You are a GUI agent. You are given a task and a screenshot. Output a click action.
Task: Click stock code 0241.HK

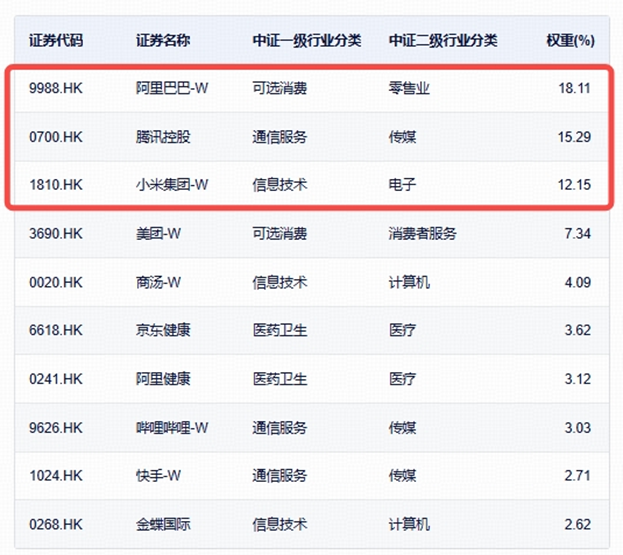[56, 379]
